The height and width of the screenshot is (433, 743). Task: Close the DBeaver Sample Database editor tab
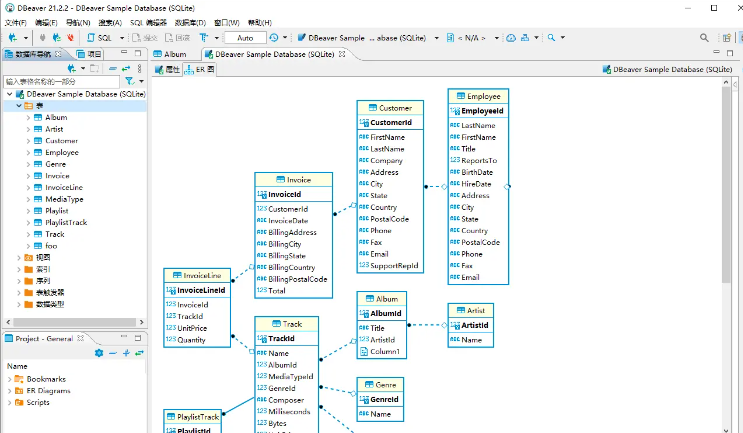pos(342,54)
